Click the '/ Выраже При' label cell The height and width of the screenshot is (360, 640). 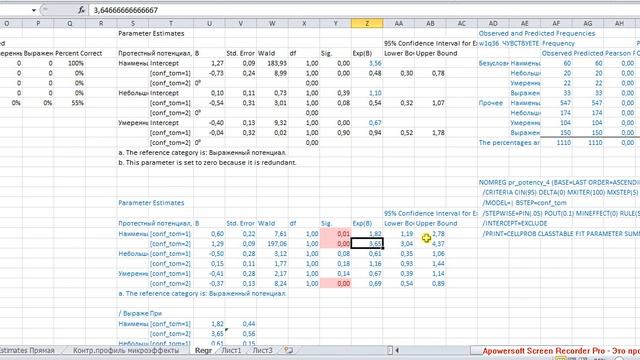(x=140, y=313)
